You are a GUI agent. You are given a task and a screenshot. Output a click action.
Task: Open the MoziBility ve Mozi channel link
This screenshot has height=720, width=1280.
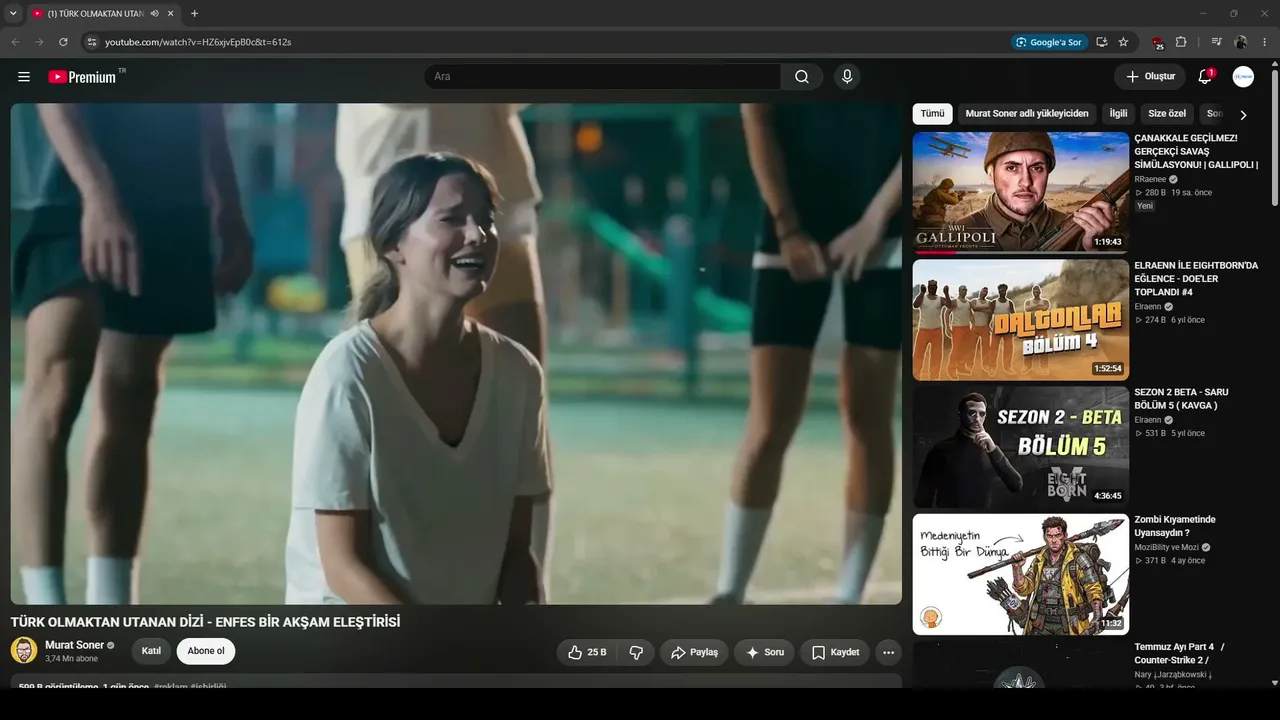(x=1166, y=547)
